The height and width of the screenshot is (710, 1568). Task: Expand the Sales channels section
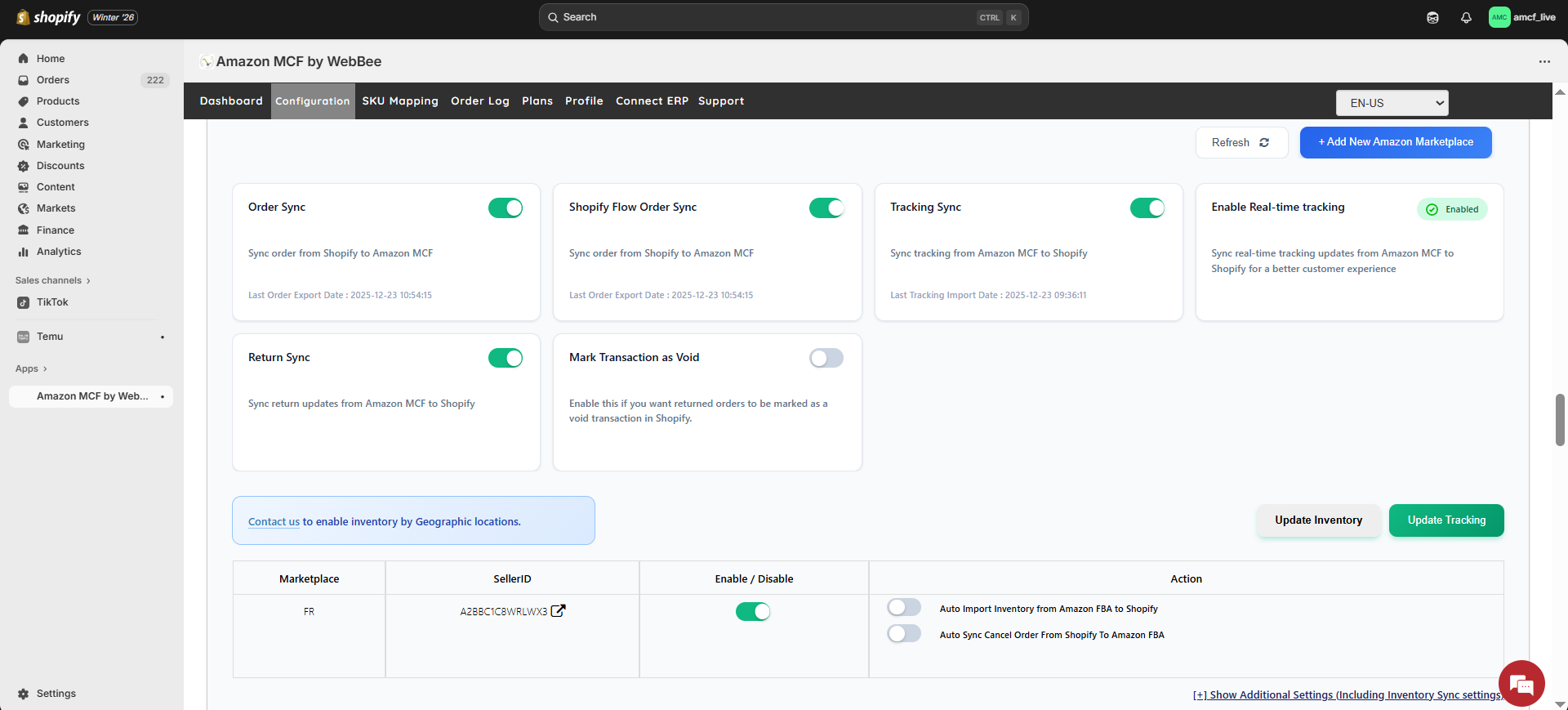point(52,280)
